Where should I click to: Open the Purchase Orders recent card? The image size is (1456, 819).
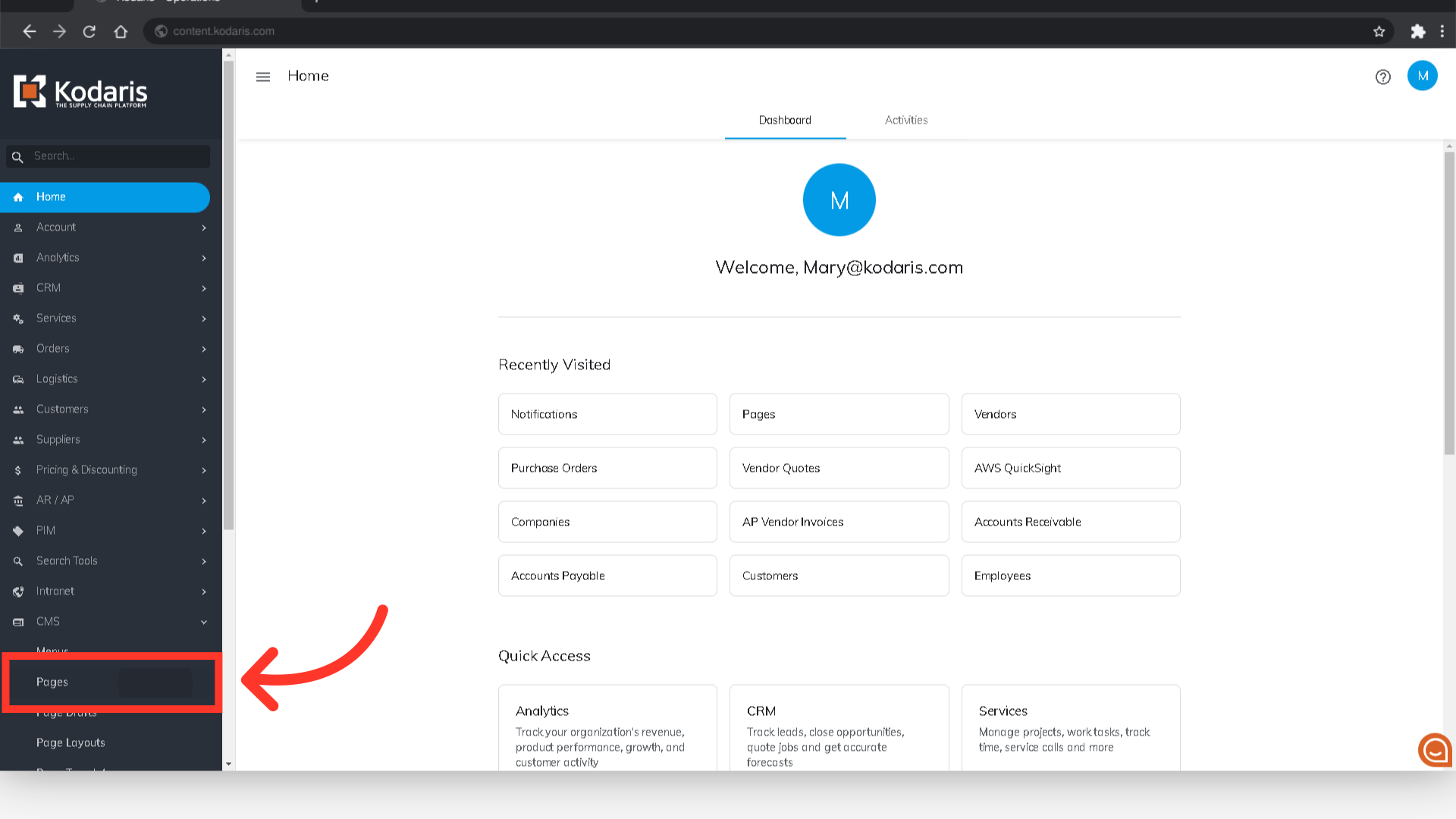[x=607, y=468]
